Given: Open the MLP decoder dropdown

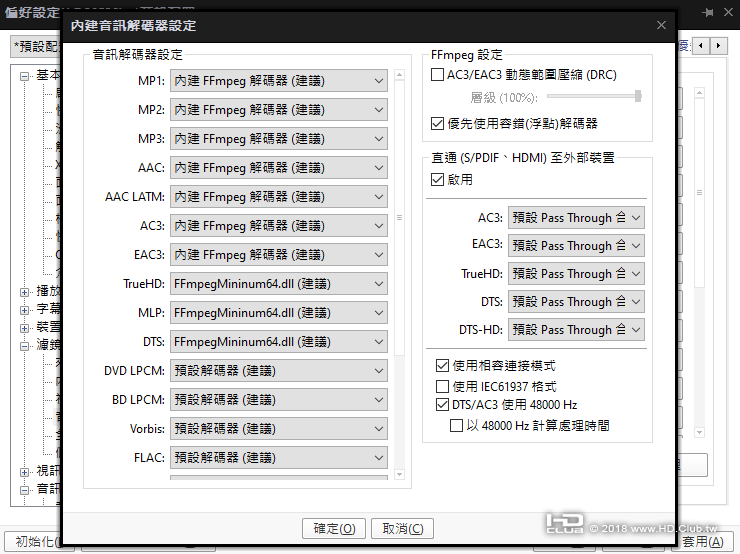Looking at the screenshot, I should pyautogui.click(x=278, y=313).
